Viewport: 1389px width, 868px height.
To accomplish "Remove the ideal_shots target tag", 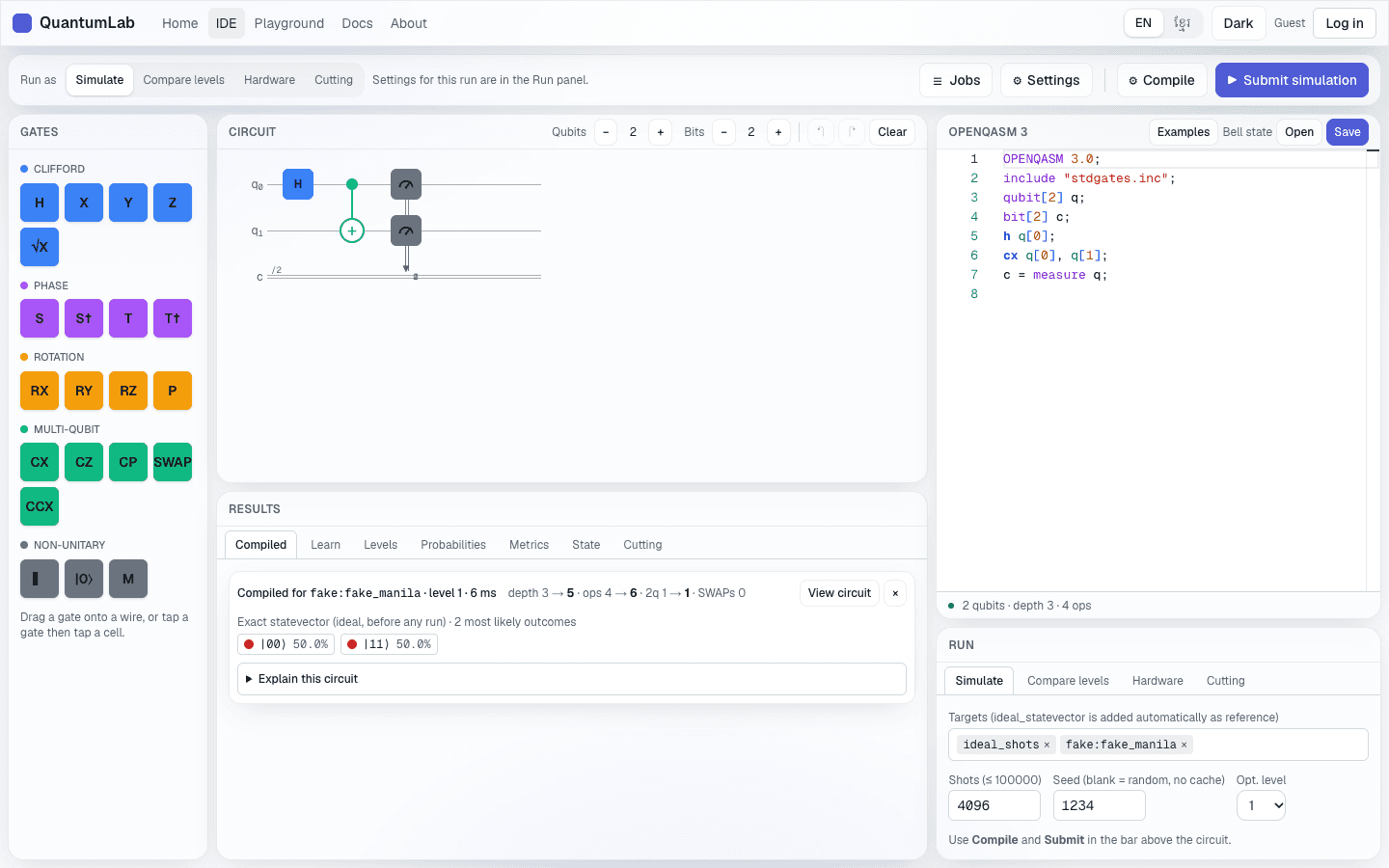I will [x=1047, y=745].
